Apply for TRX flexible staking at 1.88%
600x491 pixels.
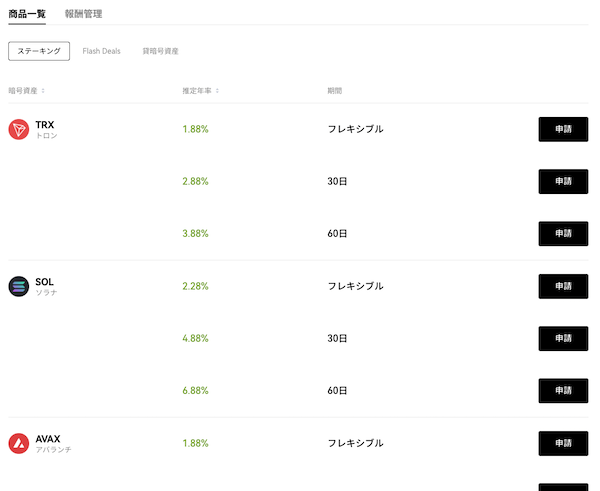(x=563, y=129)
